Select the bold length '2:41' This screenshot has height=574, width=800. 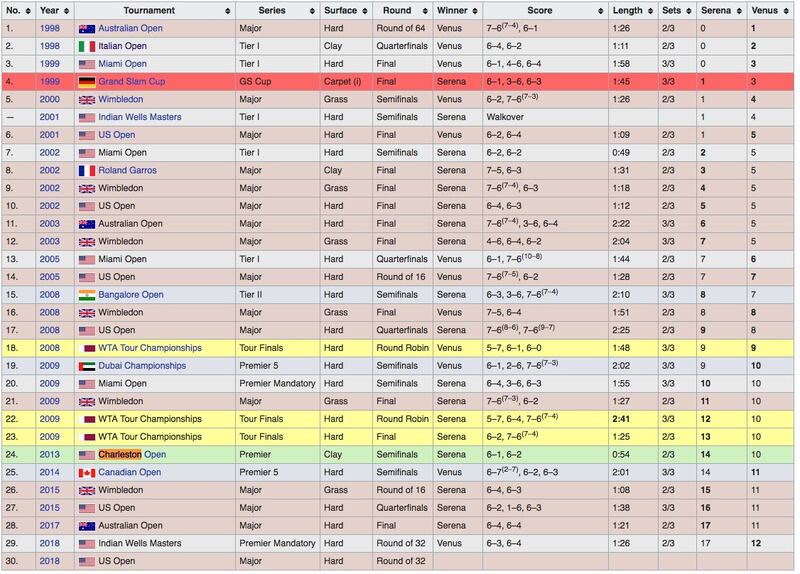[621, 419]
